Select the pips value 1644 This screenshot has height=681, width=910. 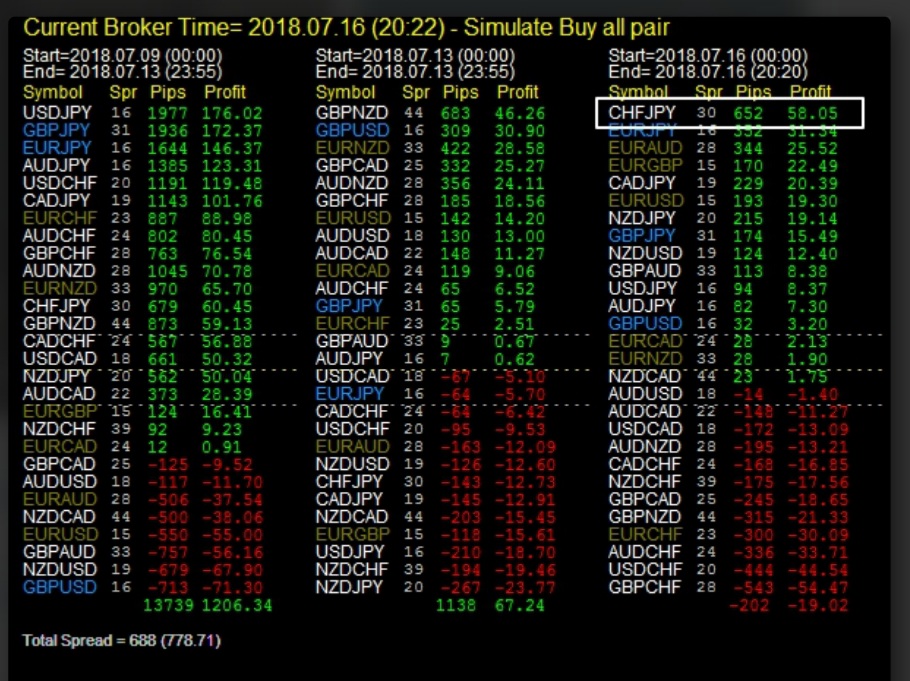[168, 148]
